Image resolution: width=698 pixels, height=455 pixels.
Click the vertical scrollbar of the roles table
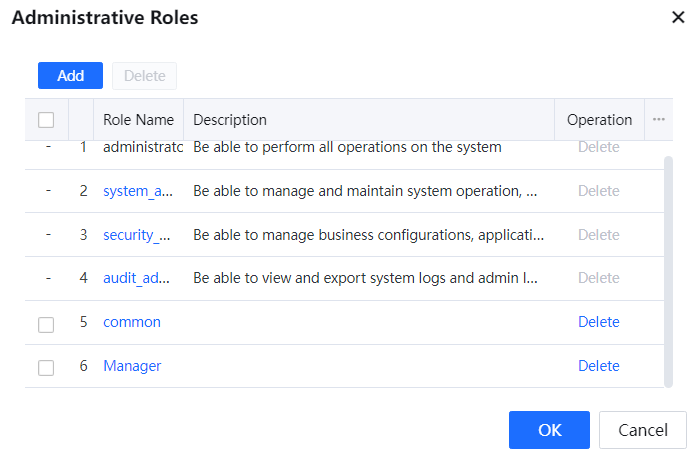pyautogui.click(x=668, y=270)
